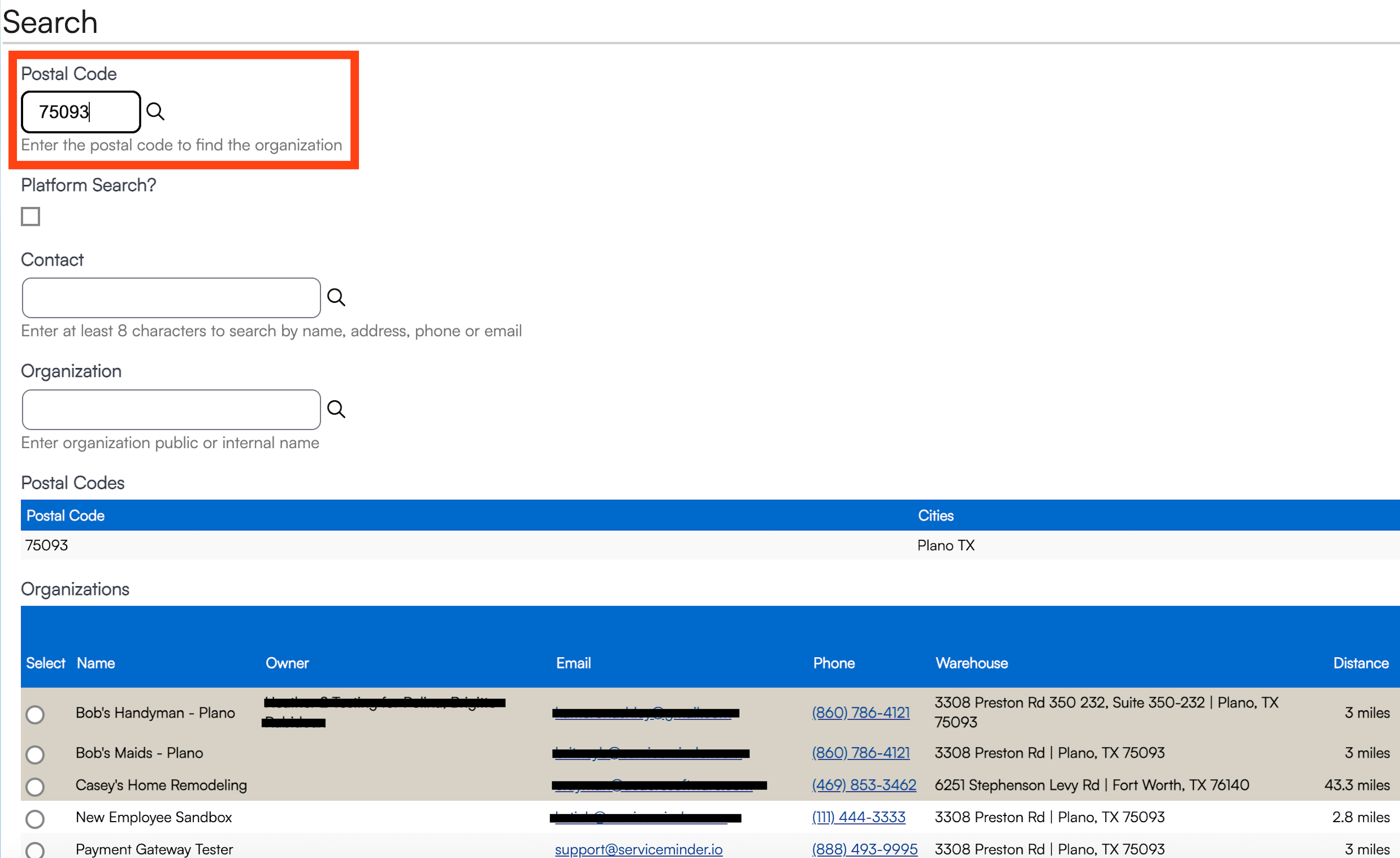Viewport: 1400px width, 858px height.
Task: Focus the Contact search text box
Action: pyautogui.click(x=171, y=298)
